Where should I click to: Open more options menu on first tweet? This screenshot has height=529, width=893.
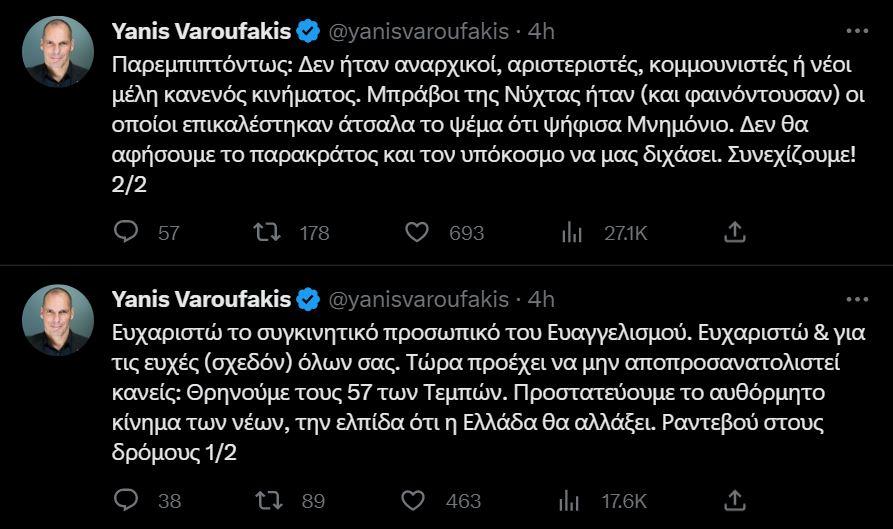pyautogui.click(x=857, y=31)
